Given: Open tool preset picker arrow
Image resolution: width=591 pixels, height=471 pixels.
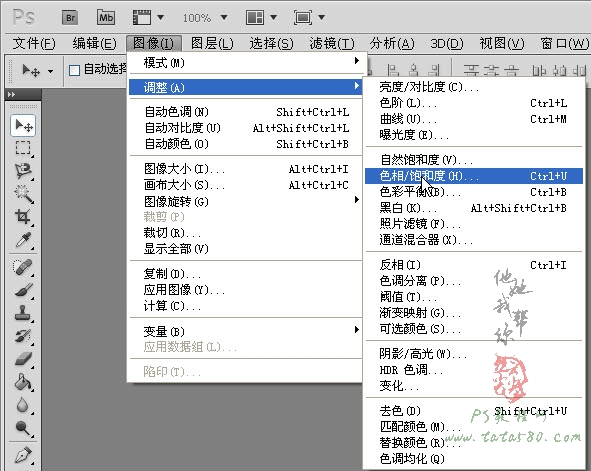Looking at the screenshot, I should click(50, 71).
